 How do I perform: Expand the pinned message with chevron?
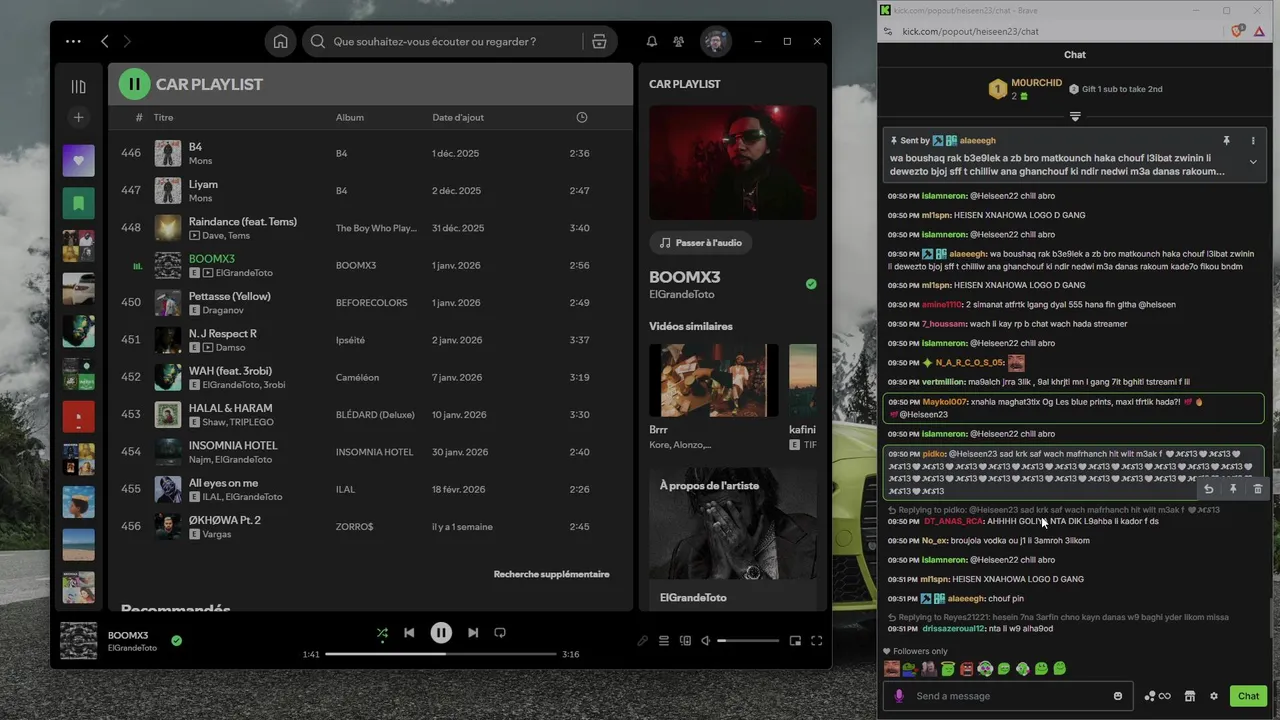click(x=1253, y=162)
